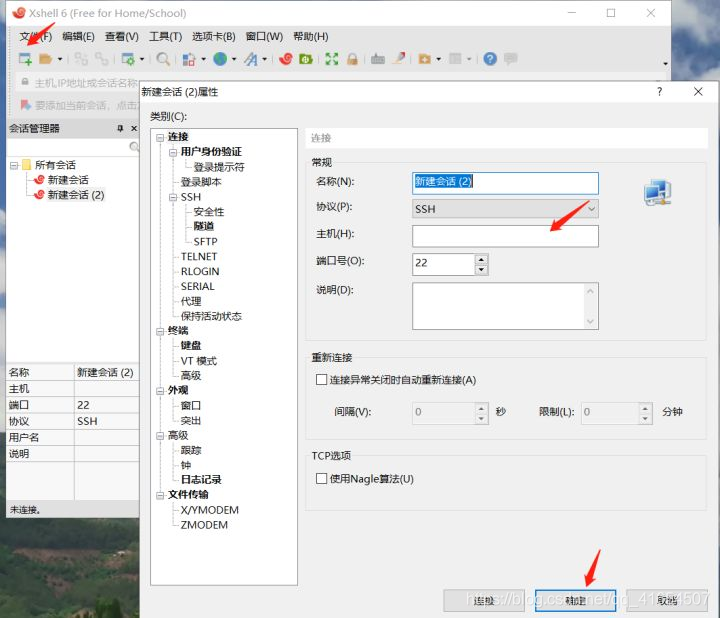The width and height of the screenshot is (720, 618).
Task: Open the 帮助(H) menu
Action: coord(310,36)
